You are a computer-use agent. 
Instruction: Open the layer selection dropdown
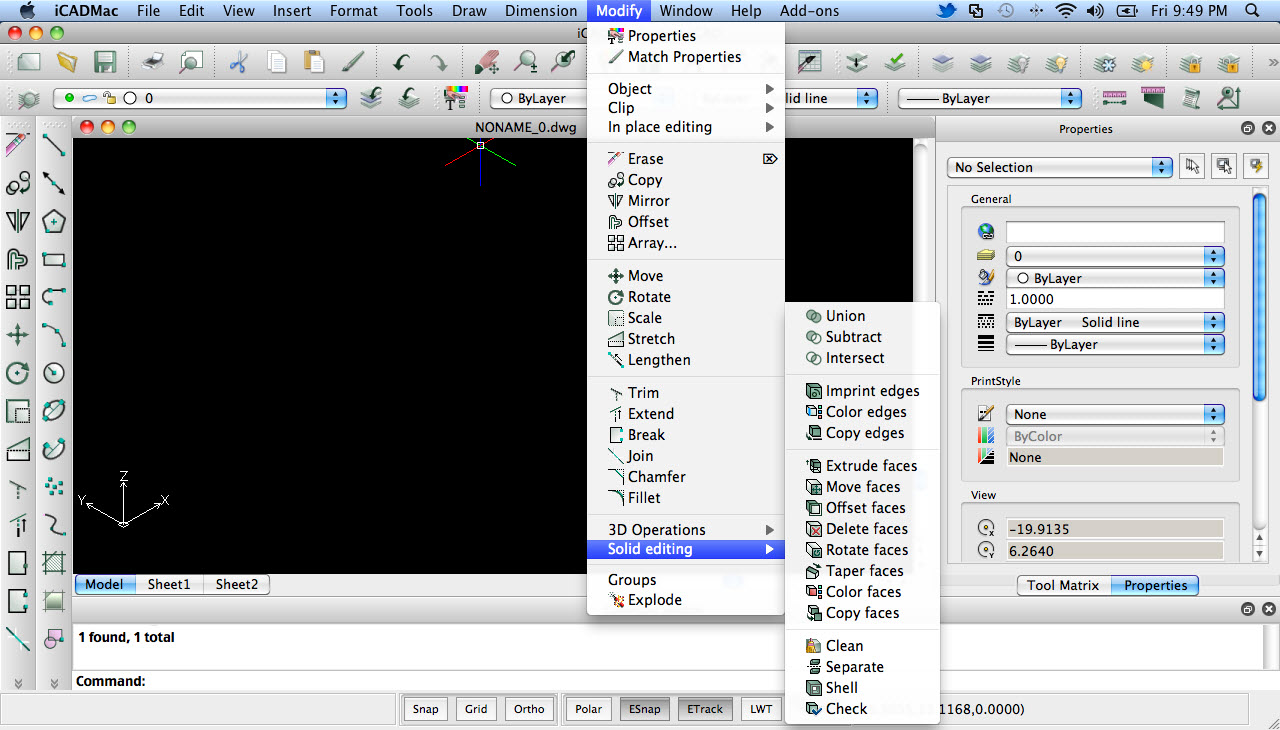pyautogui.click(x=338, y=98)
